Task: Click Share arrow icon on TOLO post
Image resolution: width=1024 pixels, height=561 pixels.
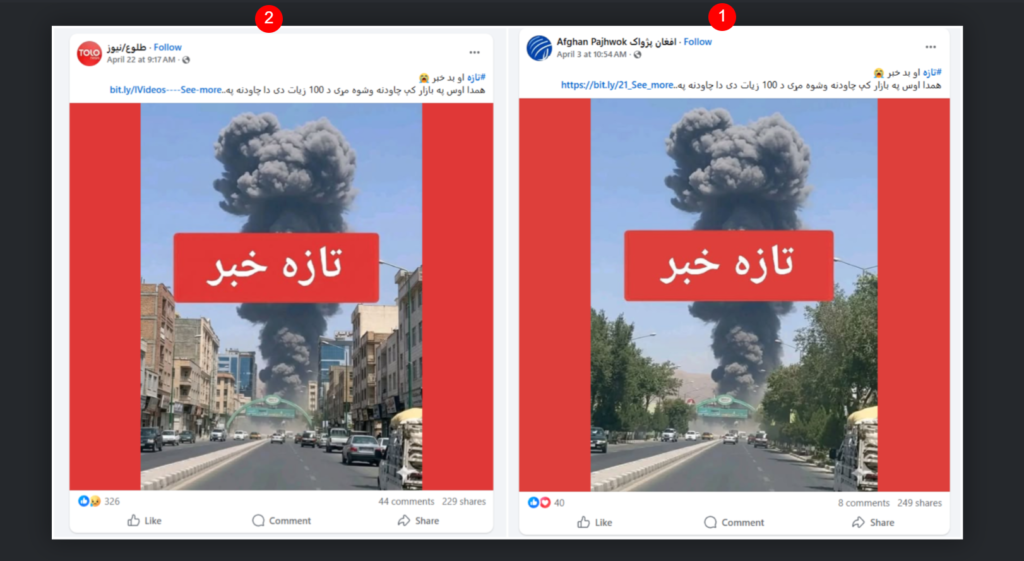Action: pyautogui.click(x=404, y=520)
